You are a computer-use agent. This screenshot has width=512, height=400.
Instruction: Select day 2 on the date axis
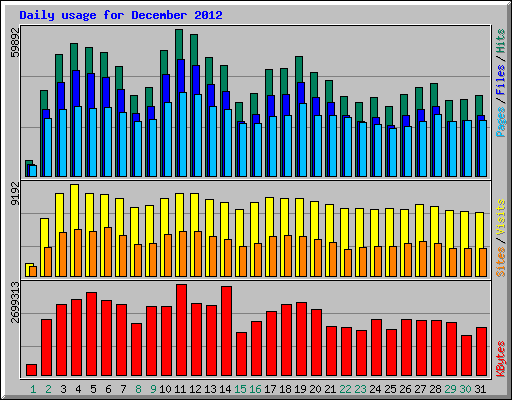pos(48,389)
